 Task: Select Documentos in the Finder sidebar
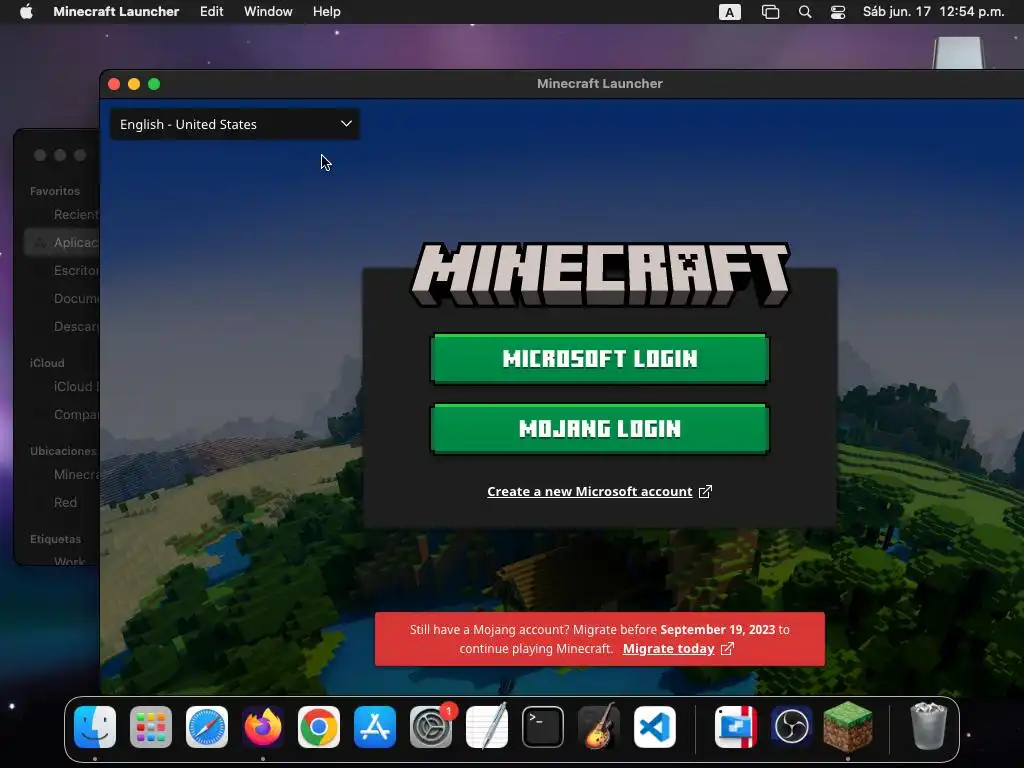coord(75,298)
